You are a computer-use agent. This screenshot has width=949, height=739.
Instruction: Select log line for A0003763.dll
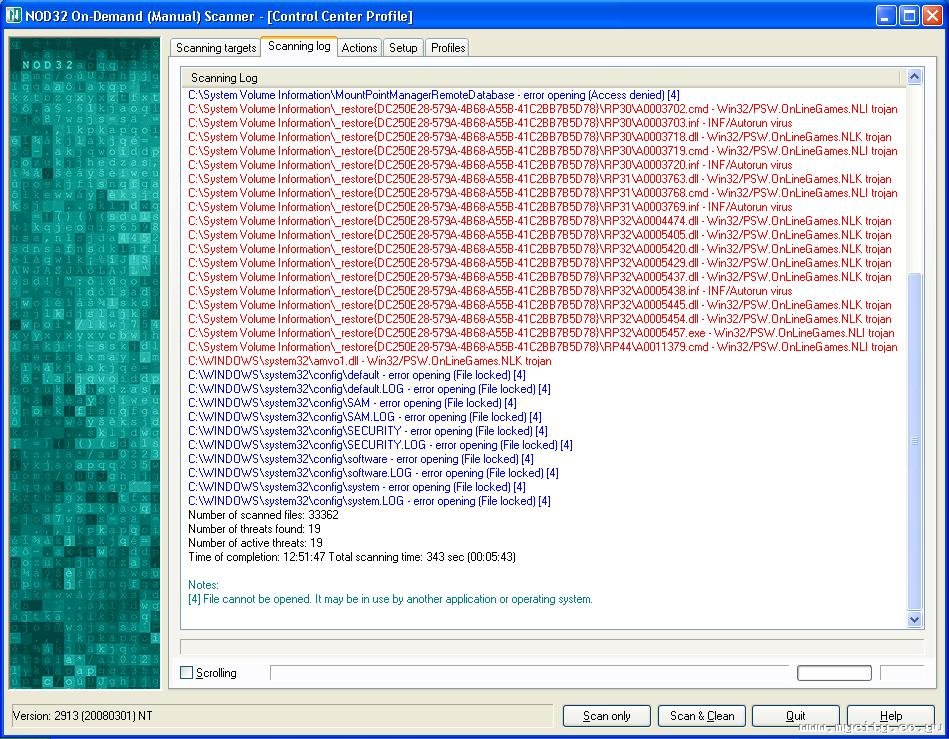539,179
